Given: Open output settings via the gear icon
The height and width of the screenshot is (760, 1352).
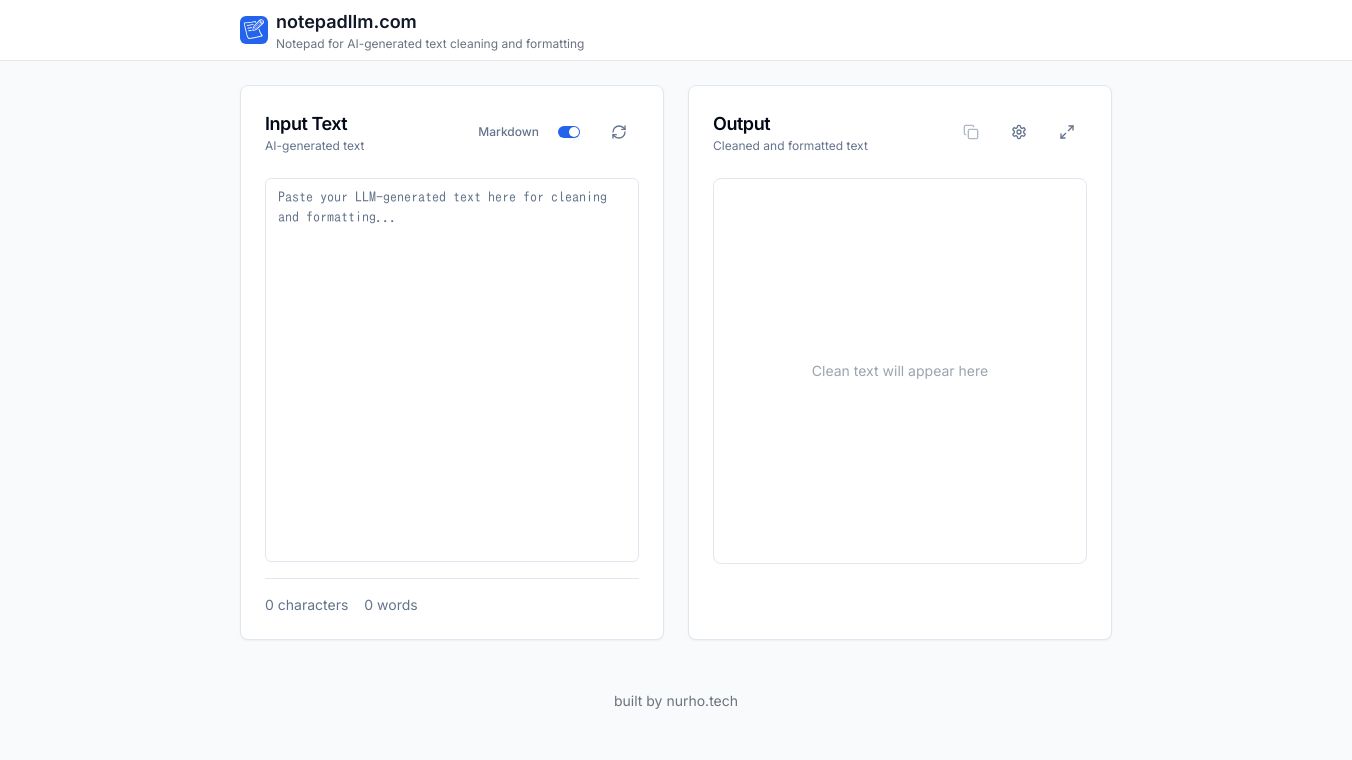Looking at the screenshot, I should tap(1019, 132).
